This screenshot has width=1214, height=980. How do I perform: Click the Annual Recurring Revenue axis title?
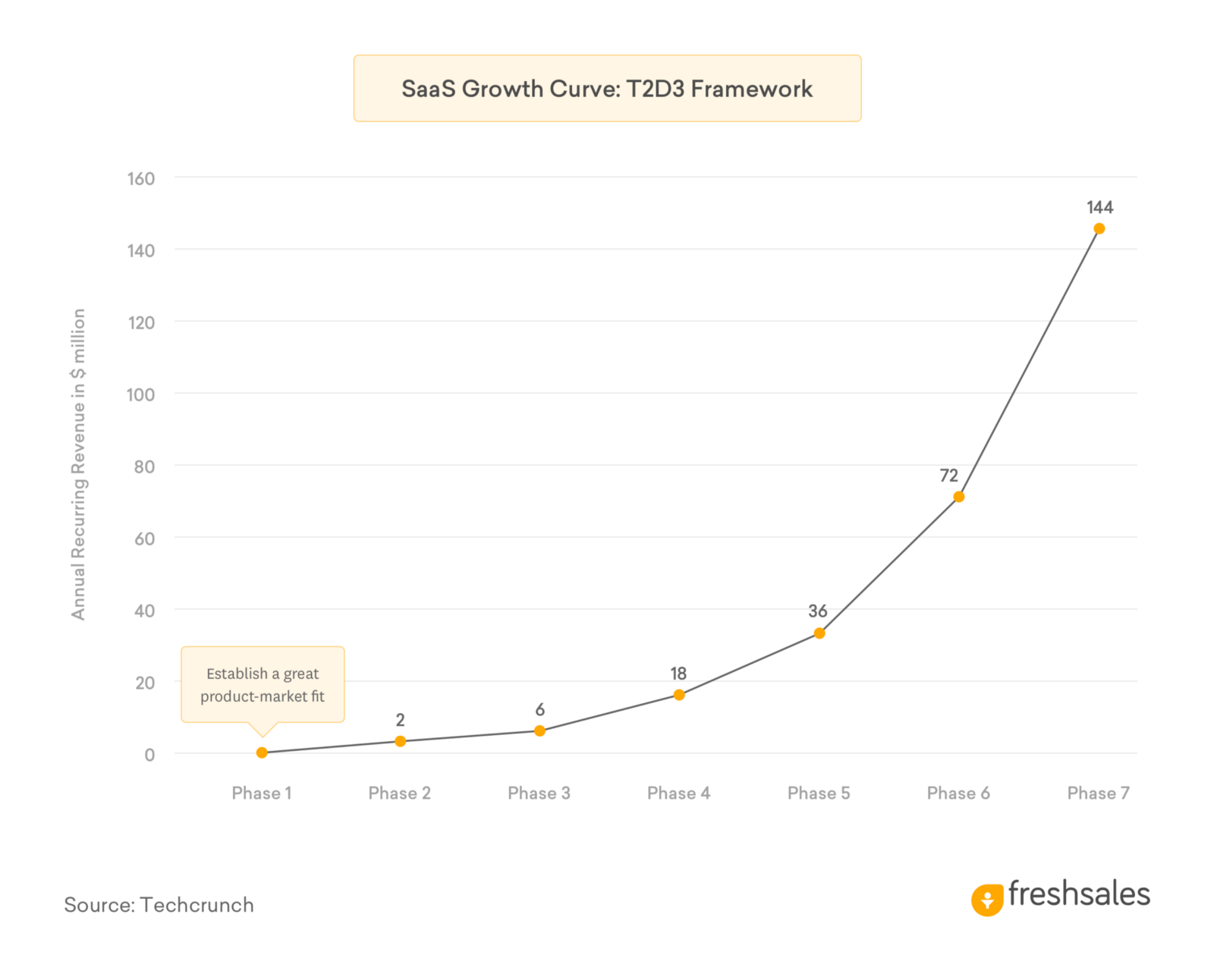pos(78,464)
